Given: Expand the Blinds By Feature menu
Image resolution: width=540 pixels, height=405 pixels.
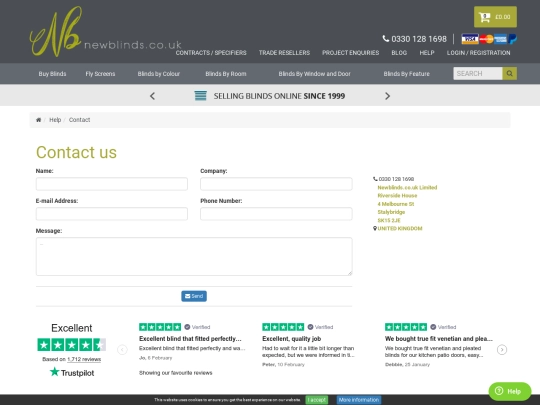Looking at the screenshot, I should 407,74.
